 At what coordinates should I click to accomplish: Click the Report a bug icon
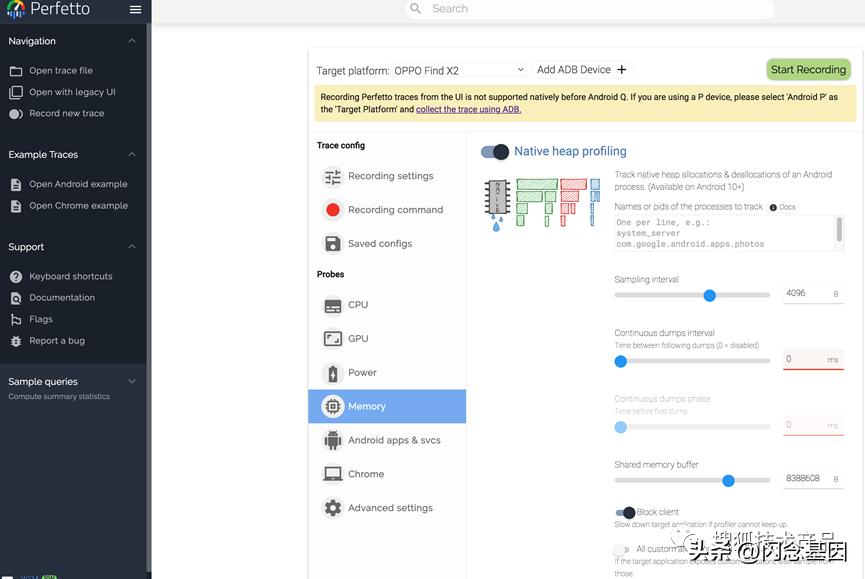16,341
